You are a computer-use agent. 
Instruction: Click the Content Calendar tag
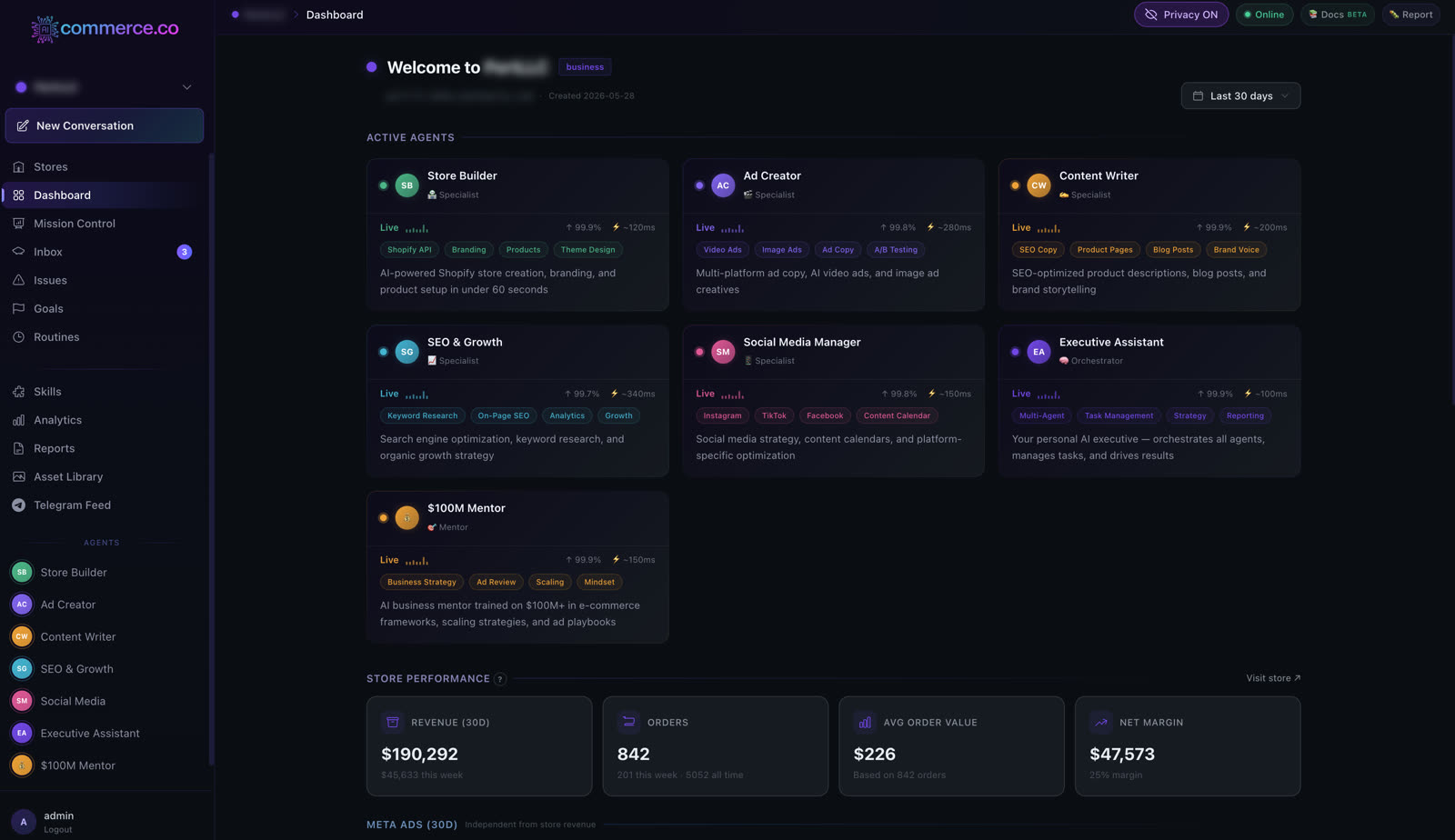(897, 416)
